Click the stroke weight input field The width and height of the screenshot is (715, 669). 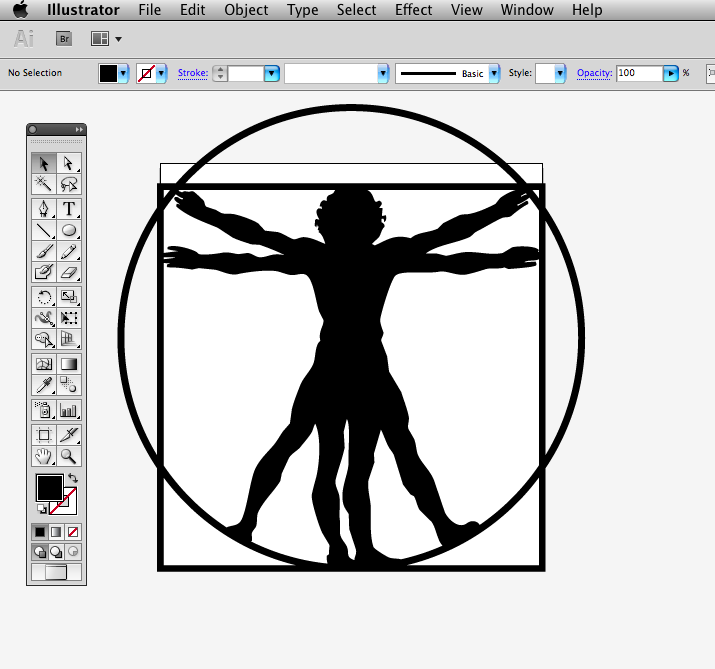(x=246, y=73)
